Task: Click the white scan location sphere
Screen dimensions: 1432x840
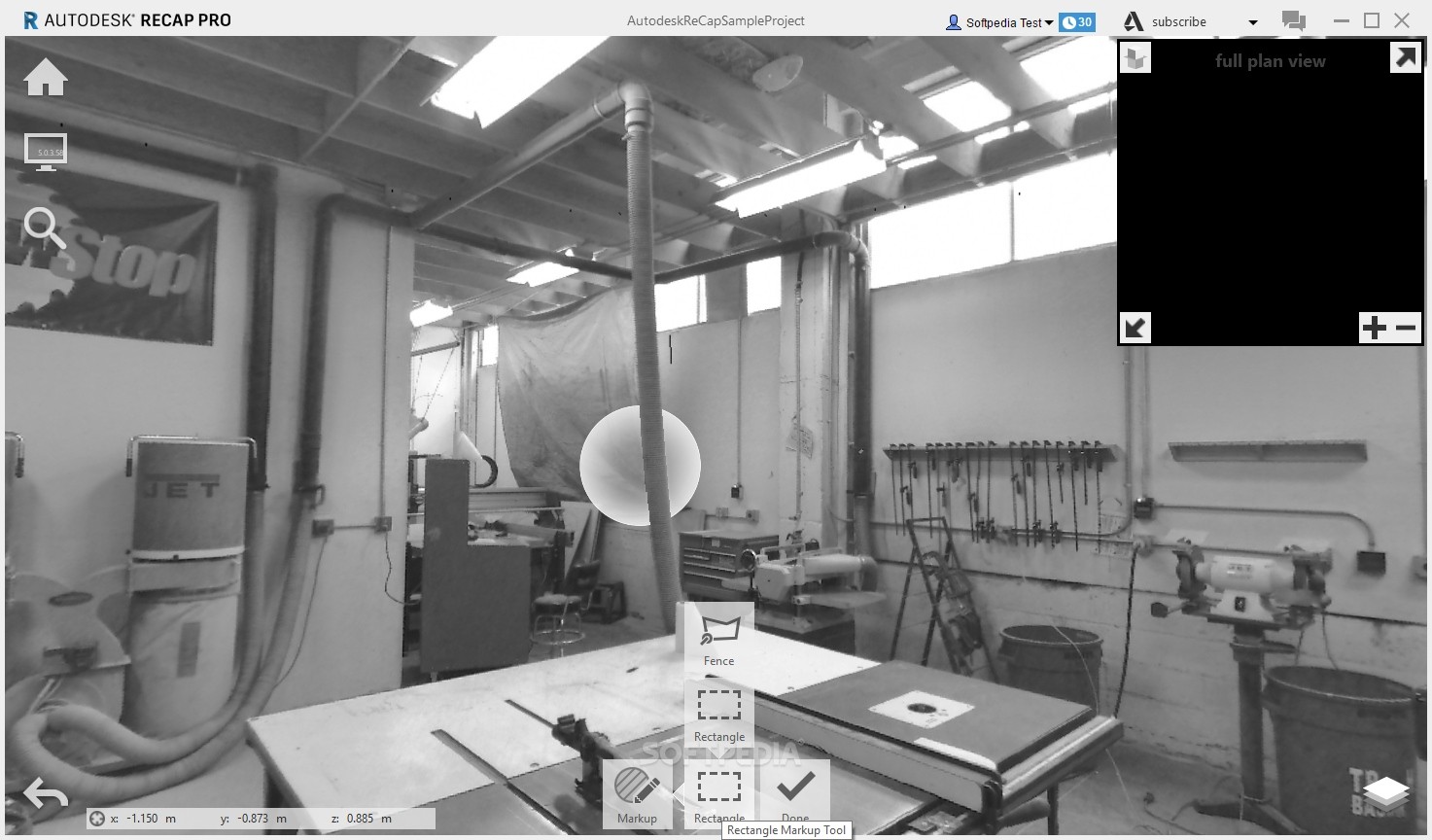Action: click(640, 466)
